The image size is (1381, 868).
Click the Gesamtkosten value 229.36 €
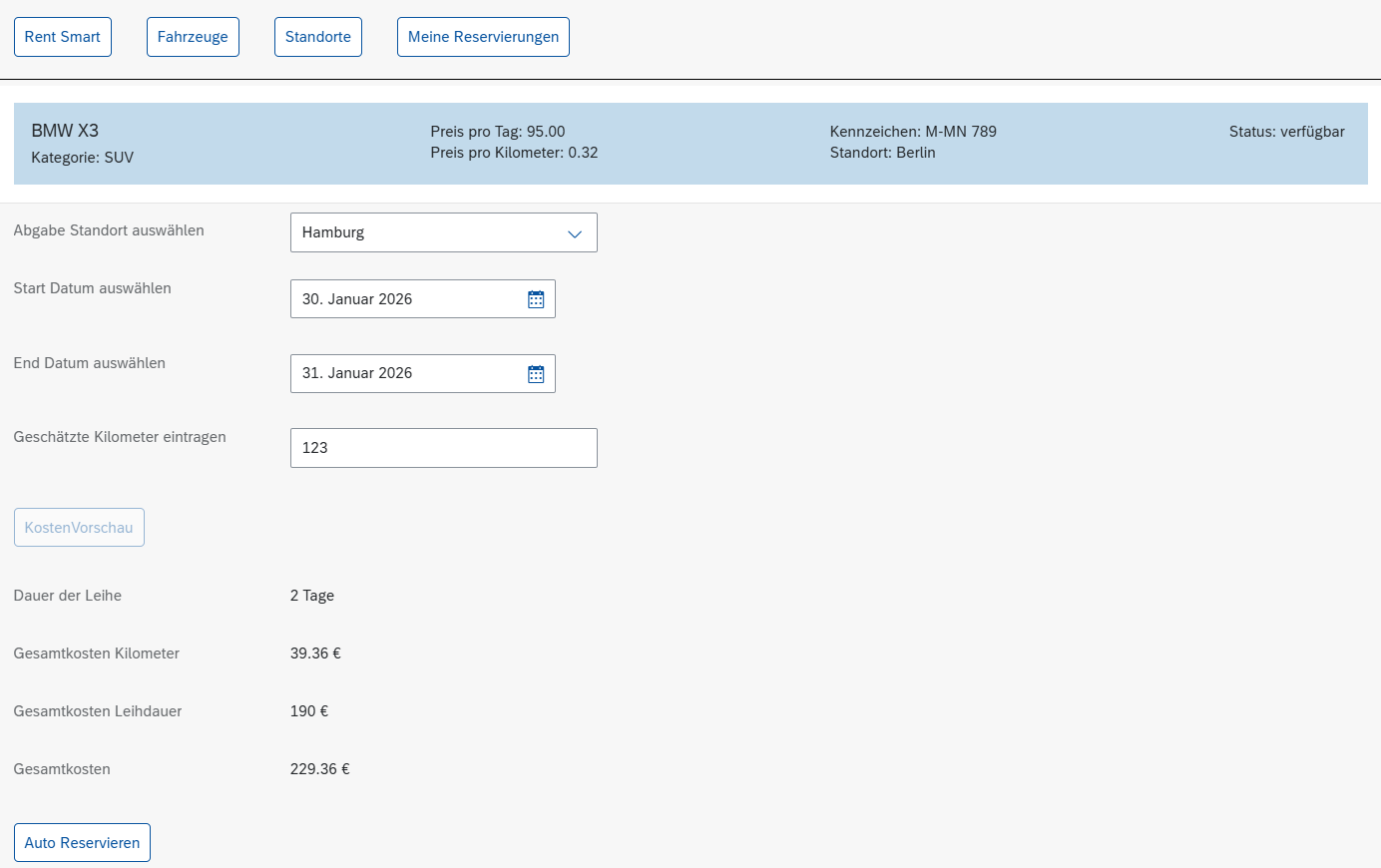319,769
